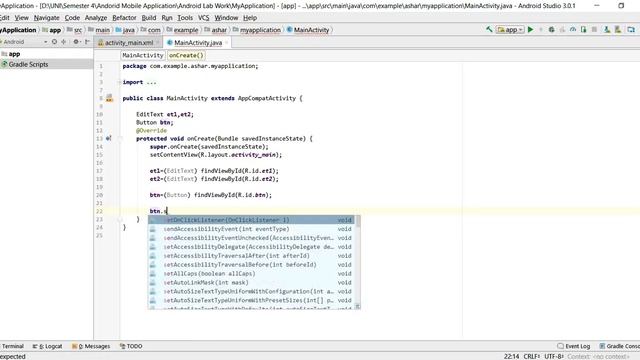640x360 pixels.
Task: Click java folder in navigation bar
Action: click(125, 30)
